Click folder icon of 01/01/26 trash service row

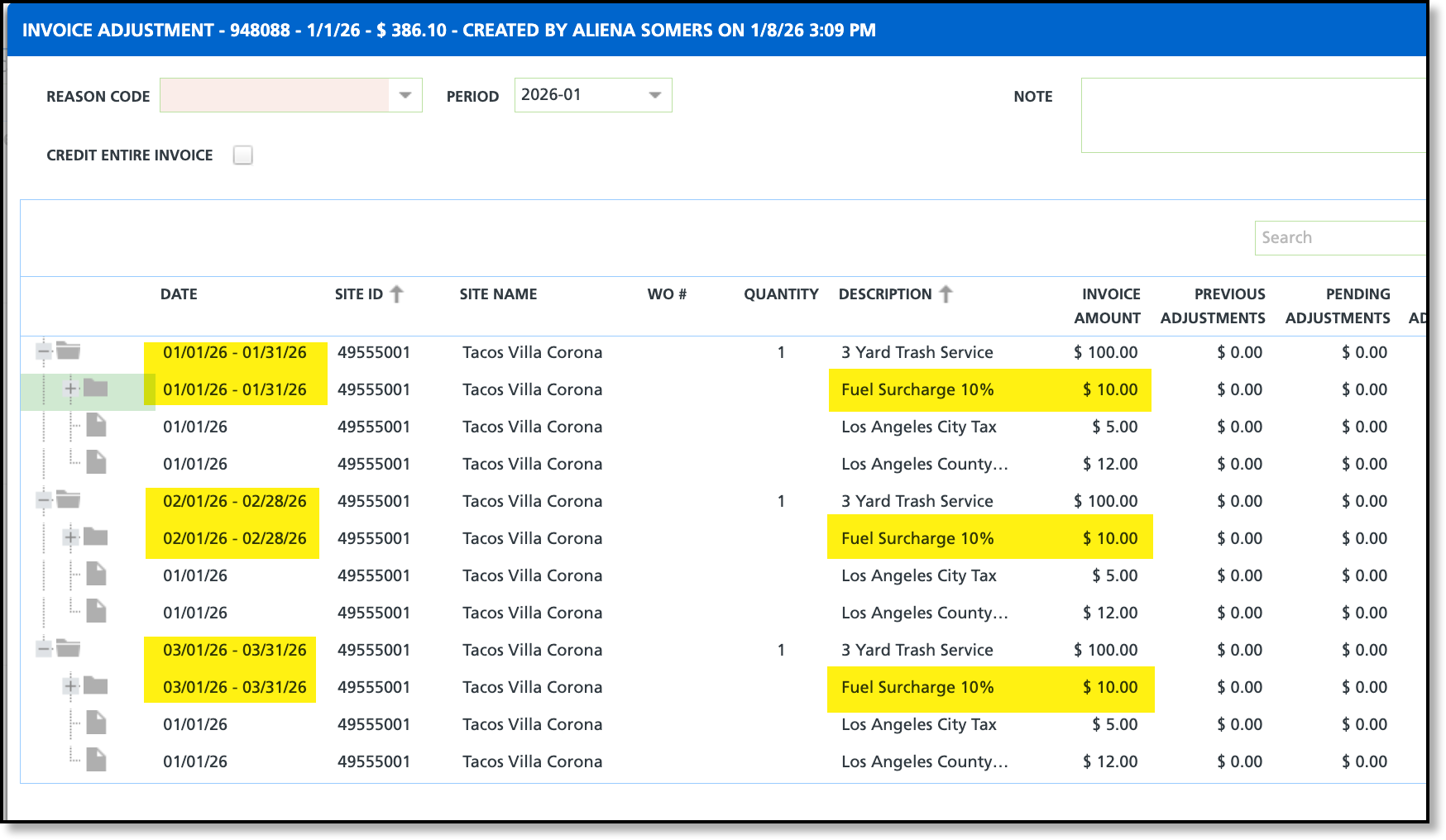coord(69,351)
